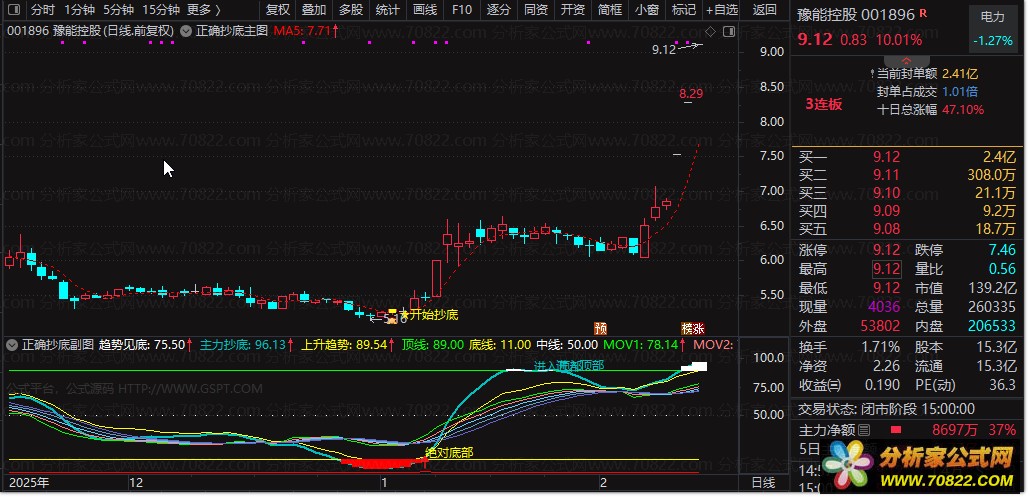Click the 榜涨 marker on the chart
This screenshot has height=497, width=1030.
point(692,328)
